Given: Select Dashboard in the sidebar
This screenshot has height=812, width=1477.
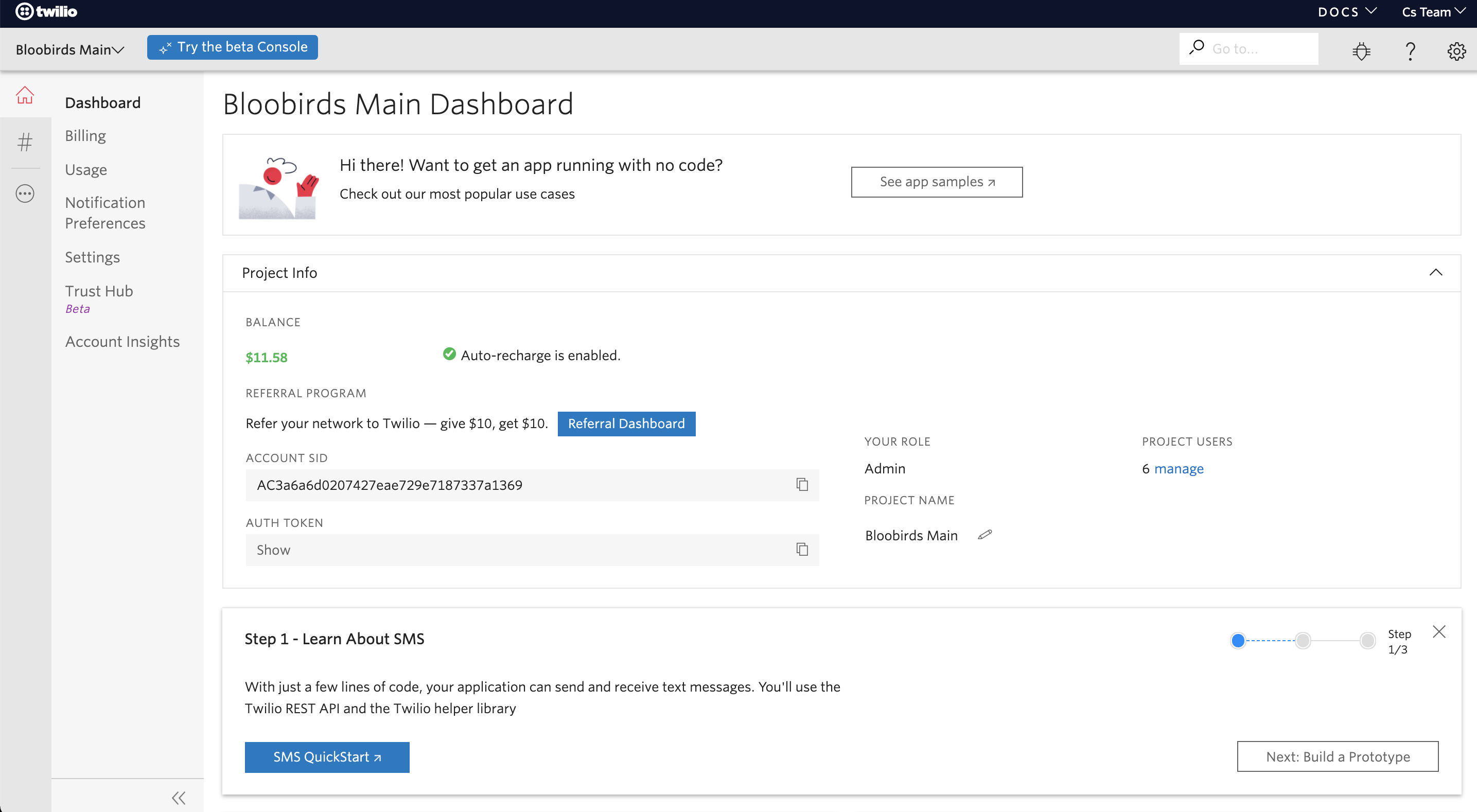Looking at the screenshot, I should point(102,102).
